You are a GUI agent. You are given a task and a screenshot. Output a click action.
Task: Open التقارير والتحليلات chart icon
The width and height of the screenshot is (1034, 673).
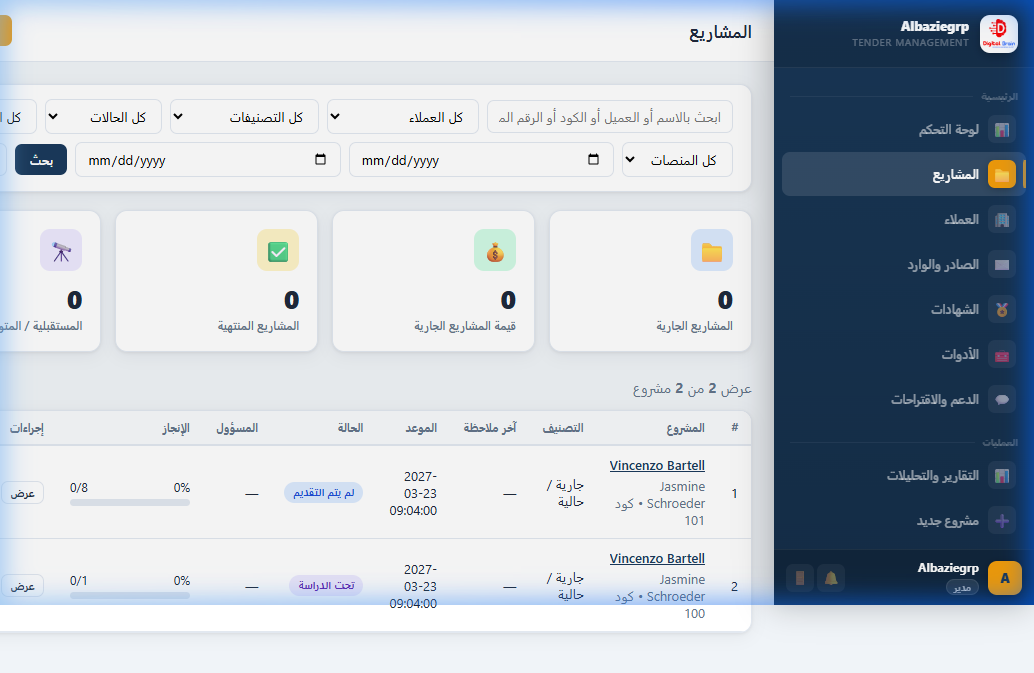pos(1002,475)
